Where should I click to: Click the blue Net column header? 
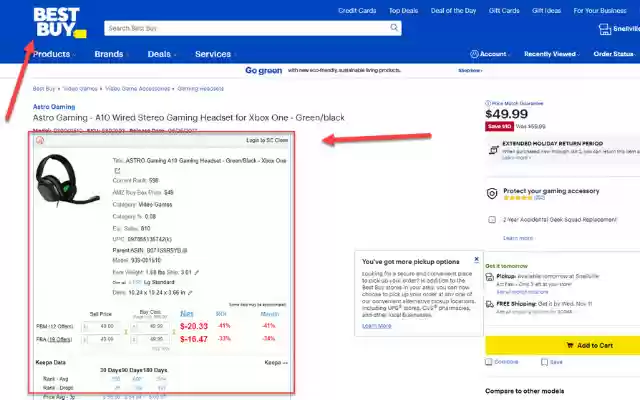tap(187, 314)
